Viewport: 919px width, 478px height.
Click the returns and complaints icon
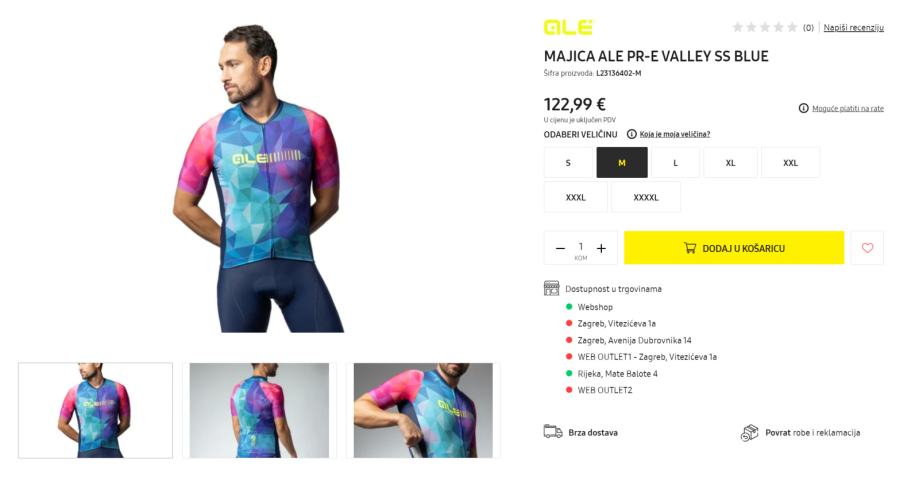(x=749, y=432)
